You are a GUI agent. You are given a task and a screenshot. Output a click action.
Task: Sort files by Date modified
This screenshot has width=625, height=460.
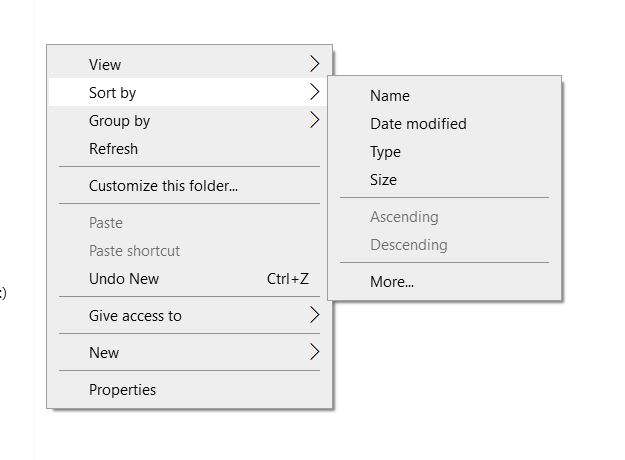418,124
